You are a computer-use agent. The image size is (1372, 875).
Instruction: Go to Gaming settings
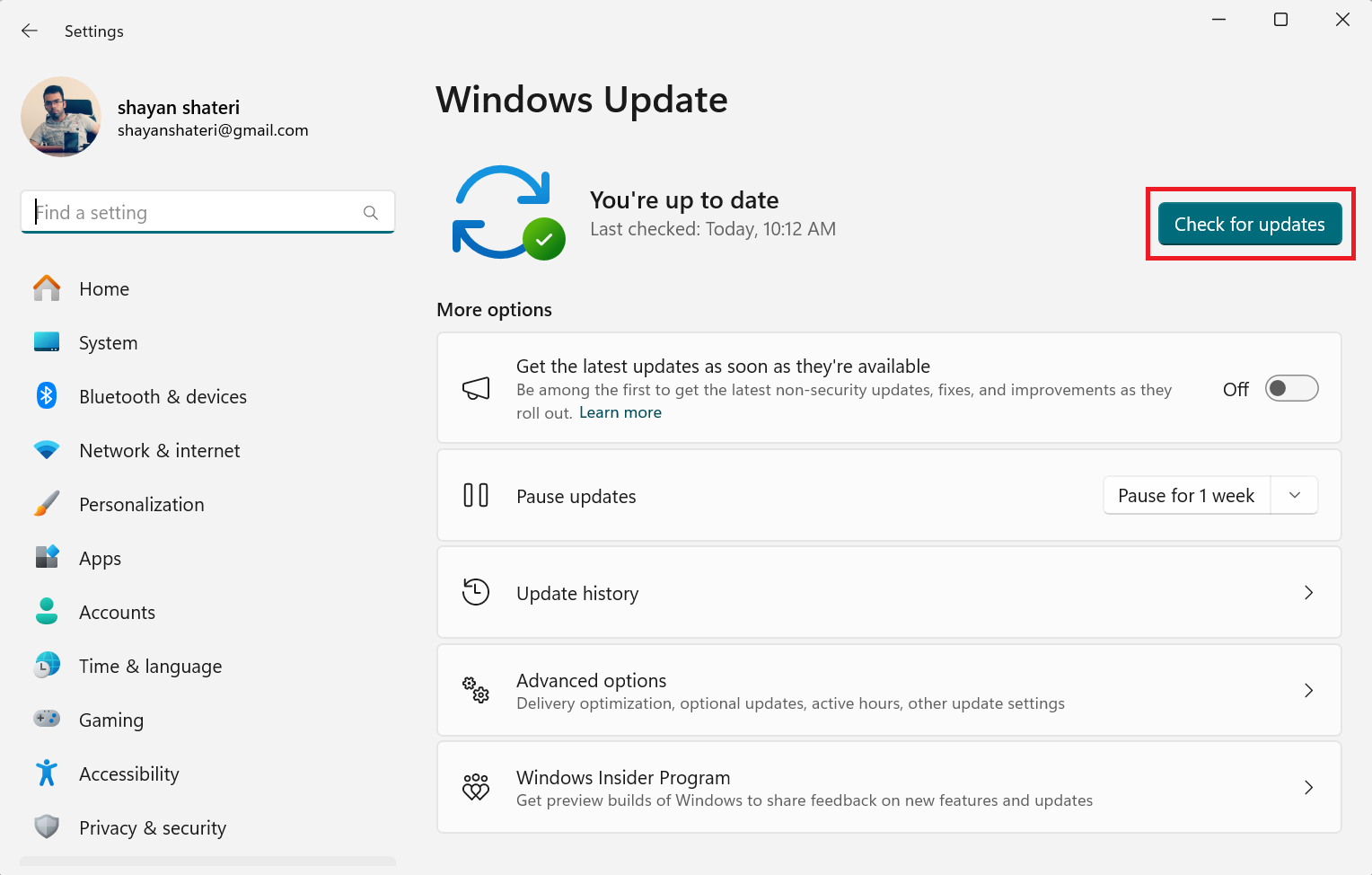click(207, 720)
